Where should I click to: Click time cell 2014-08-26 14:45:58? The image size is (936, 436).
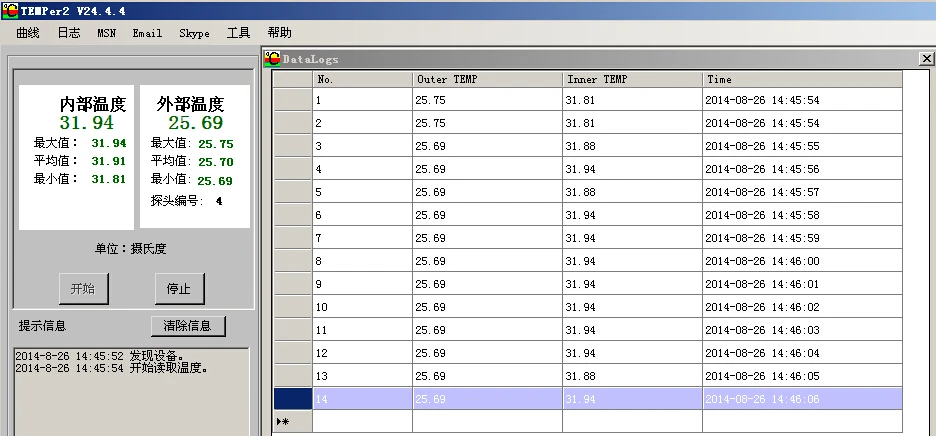pyautogui.click(x=802, y=215)
